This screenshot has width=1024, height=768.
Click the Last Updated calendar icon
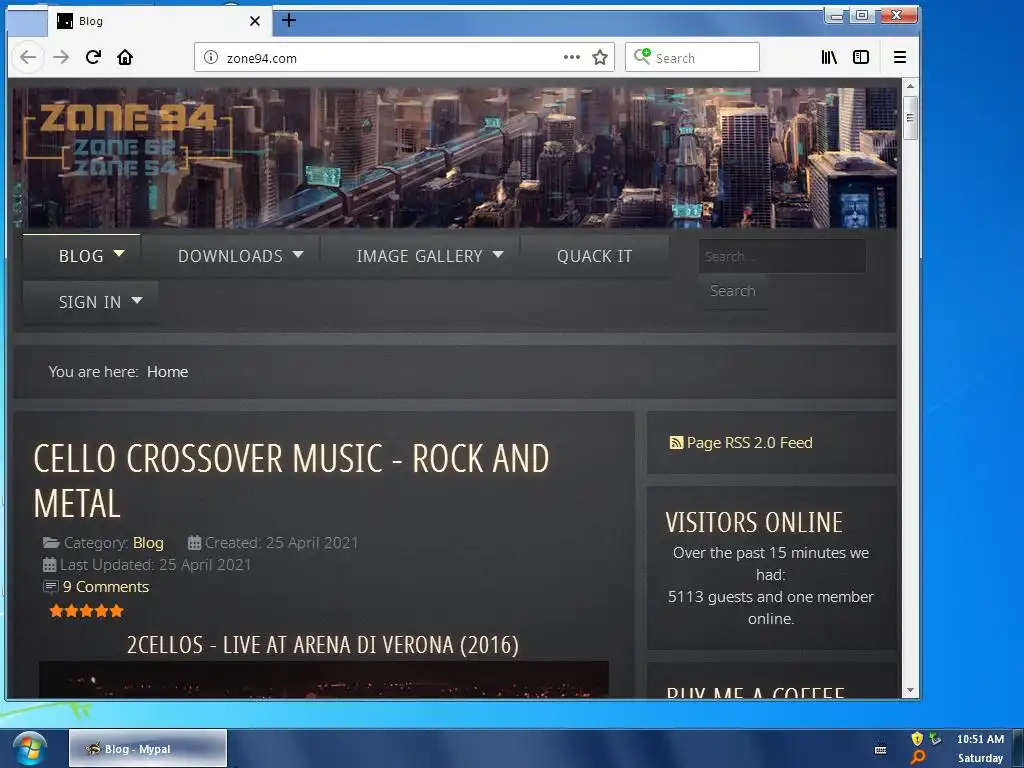(50, 565)
